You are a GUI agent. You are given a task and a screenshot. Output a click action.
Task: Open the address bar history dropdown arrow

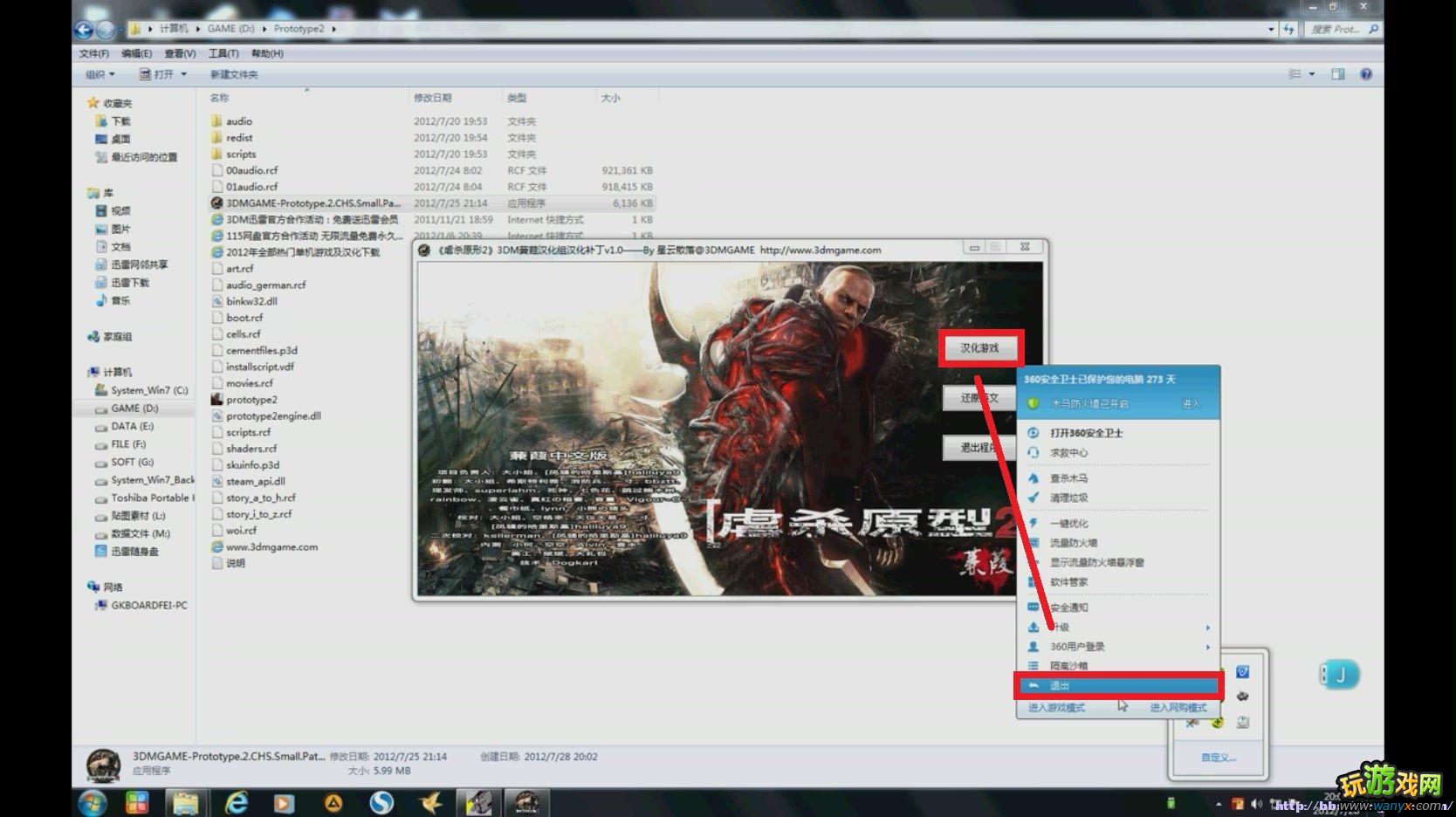pyautogui.click(x=1271, y=29)
